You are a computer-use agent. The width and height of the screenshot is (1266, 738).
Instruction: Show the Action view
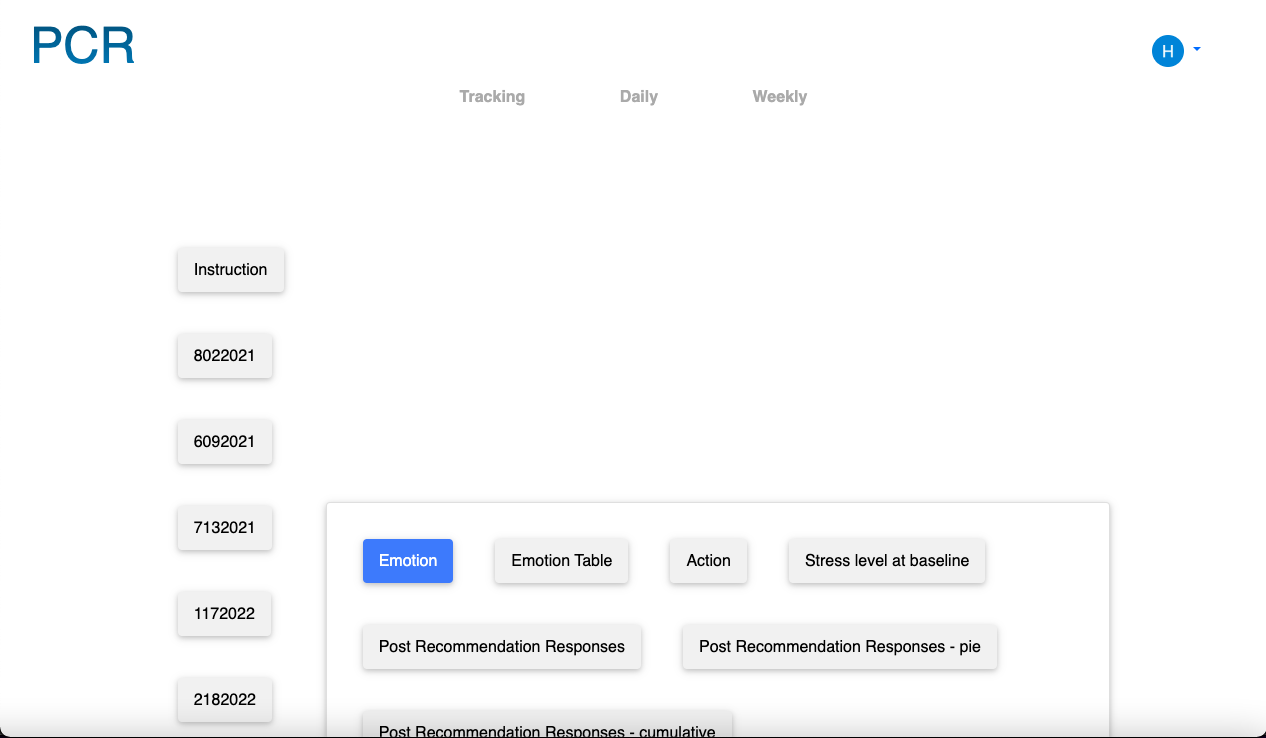(709, 561)
